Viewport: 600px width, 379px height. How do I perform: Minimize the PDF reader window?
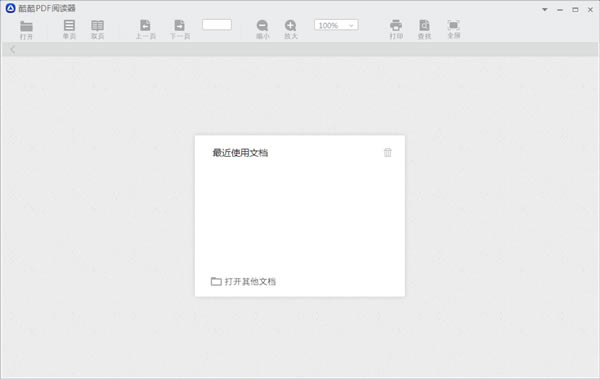pos(560,10)
